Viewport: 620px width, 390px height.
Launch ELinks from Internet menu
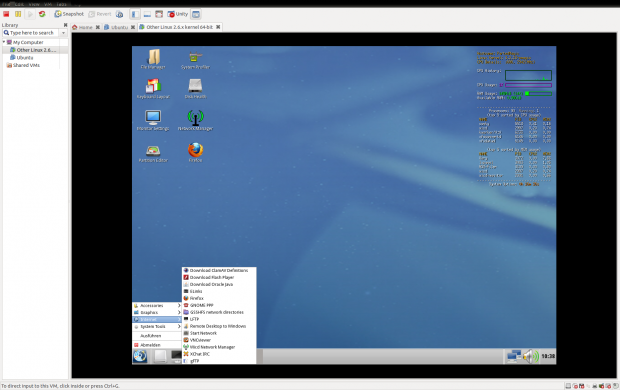(219, 292)
